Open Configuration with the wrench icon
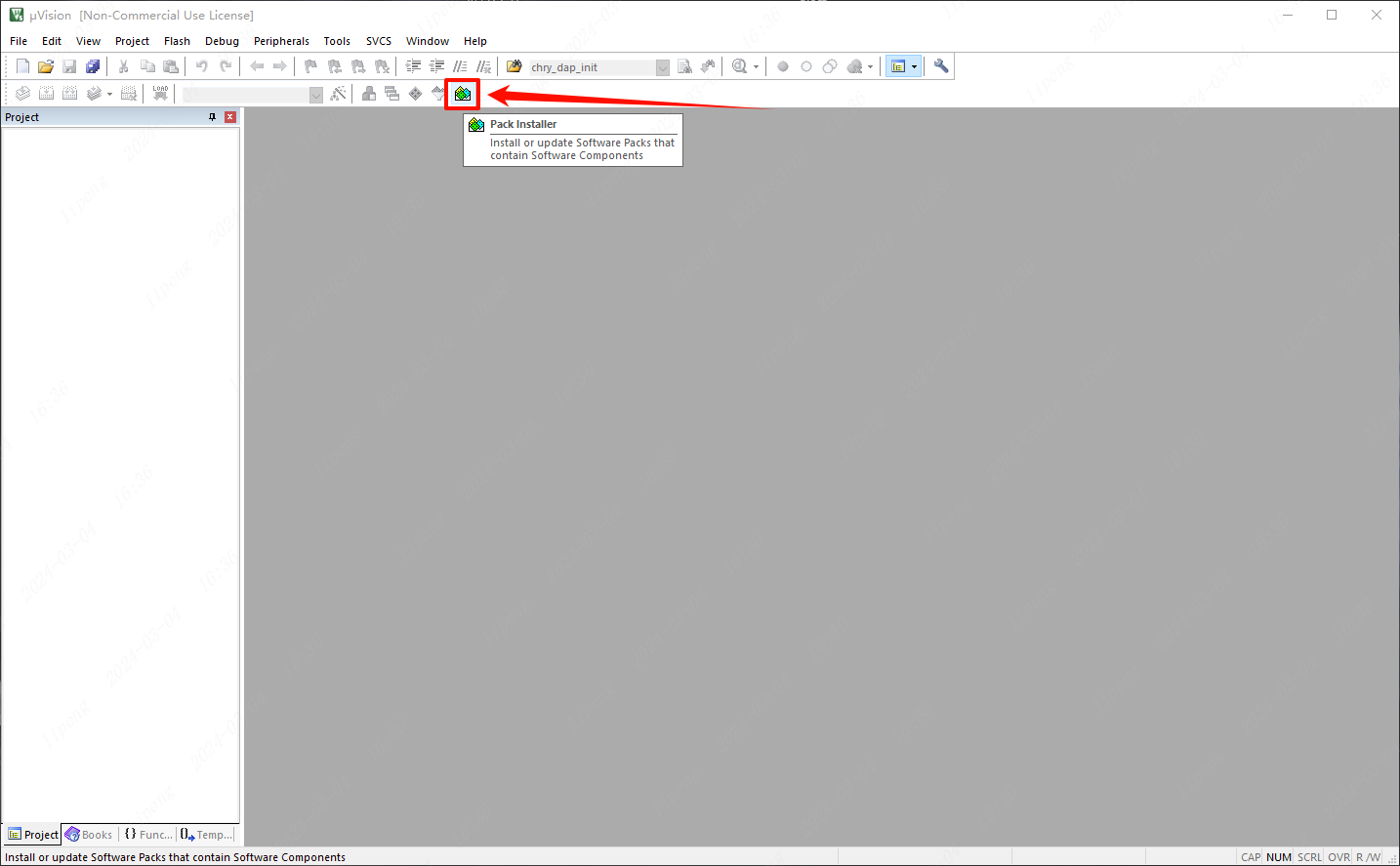Viewport: 1400px width, 866px height. [x=941, y=66]
